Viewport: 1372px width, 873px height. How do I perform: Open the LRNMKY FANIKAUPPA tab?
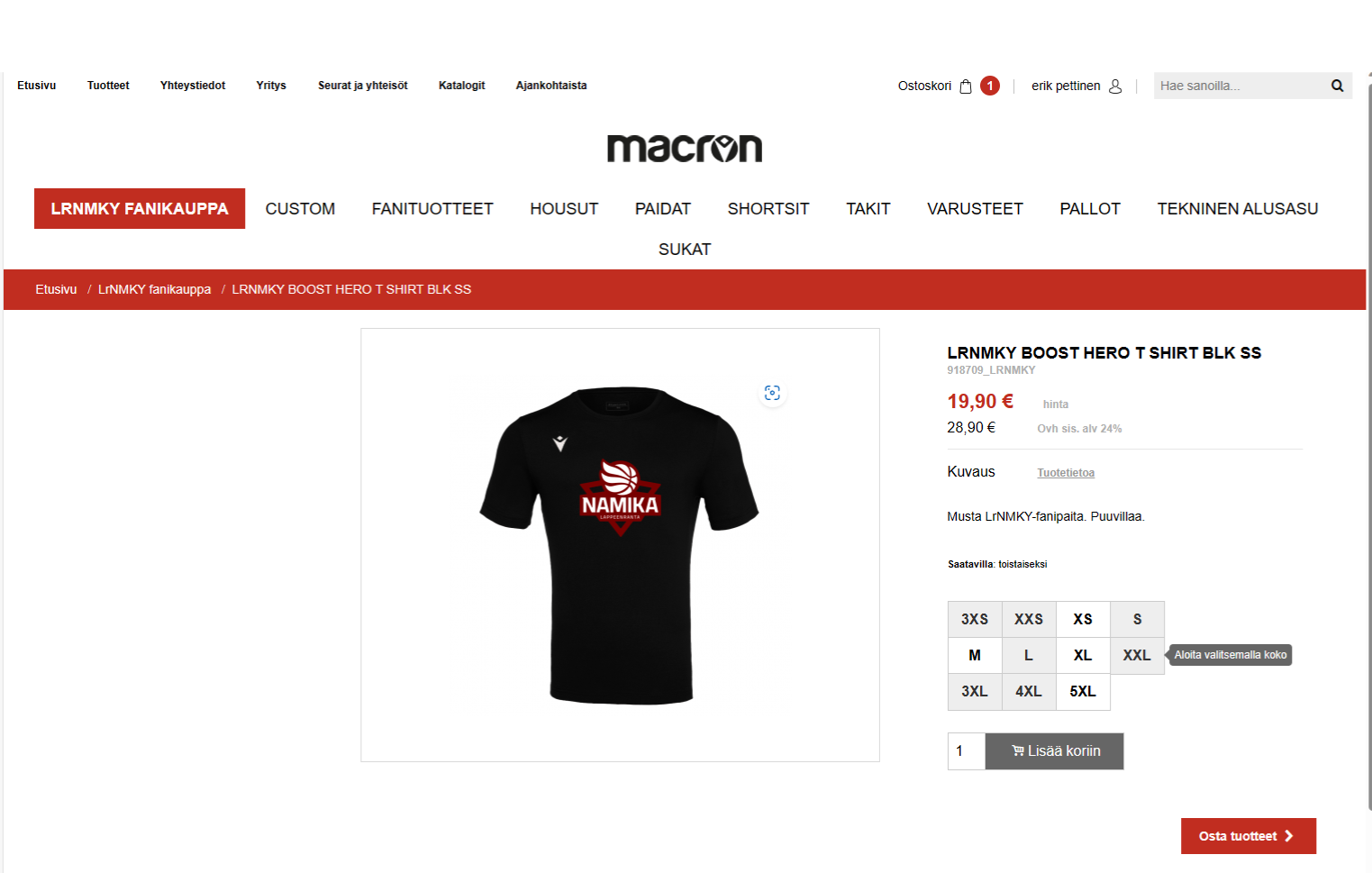click(x=140, y=209)
